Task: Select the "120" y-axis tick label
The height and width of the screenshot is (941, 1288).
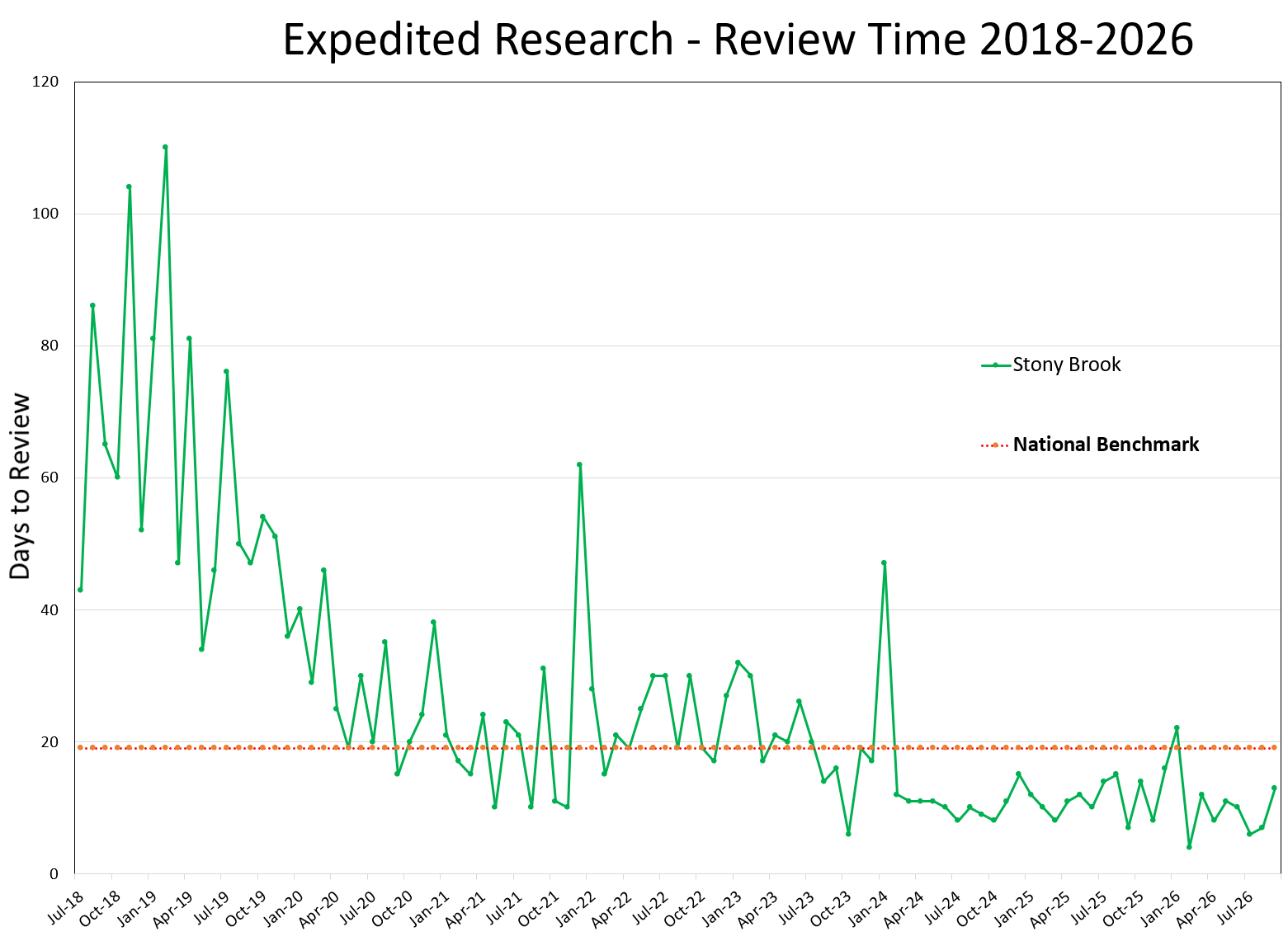Action: [x=46, y=82]
